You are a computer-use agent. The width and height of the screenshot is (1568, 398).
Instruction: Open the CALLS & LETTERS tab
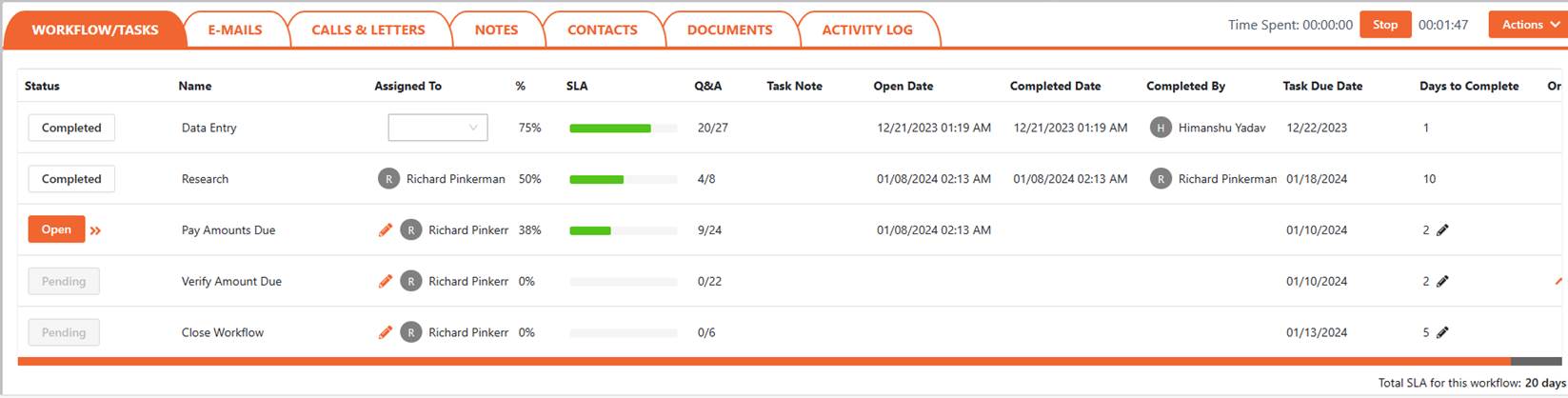point(368,30)
